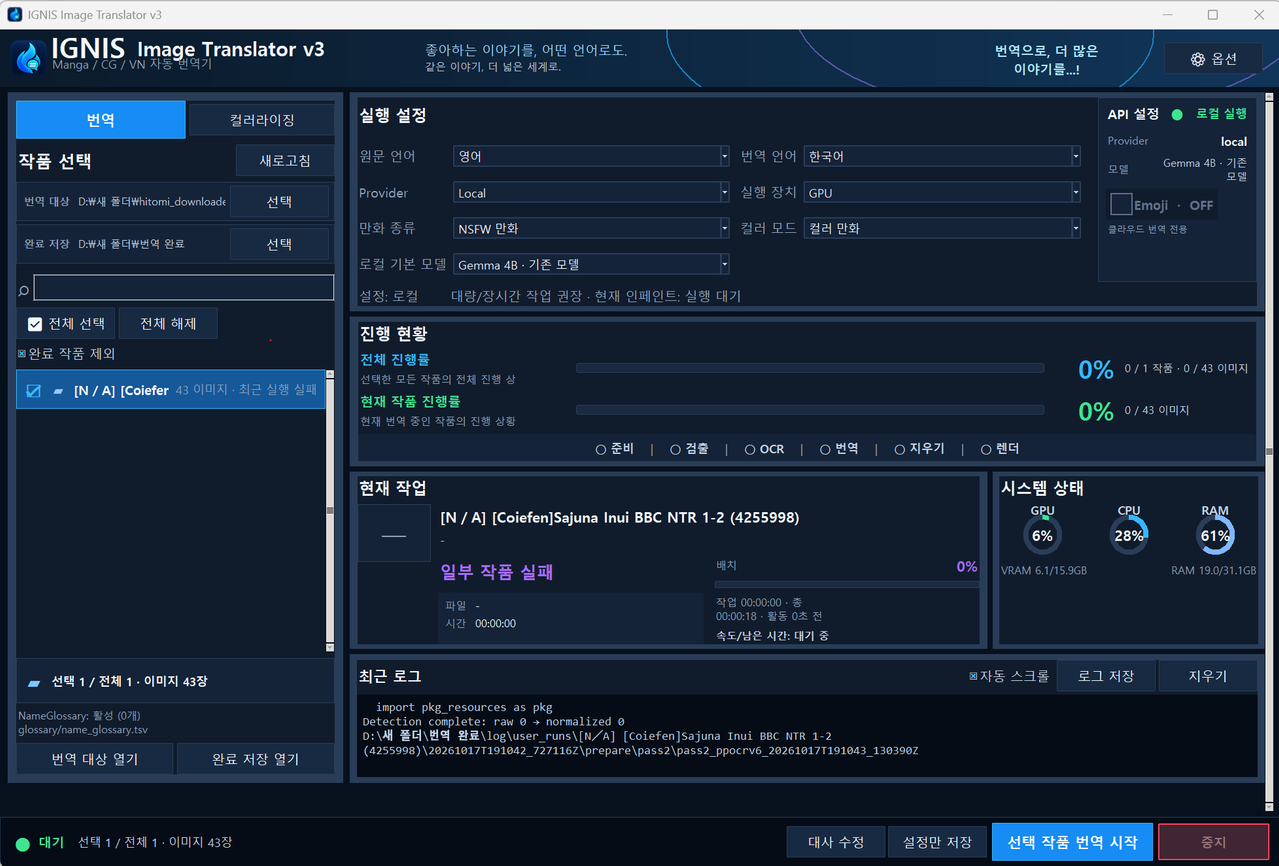Toggle 완료 작품 제외 checkbox
1279x866 pixels.
tap(22, 354)
